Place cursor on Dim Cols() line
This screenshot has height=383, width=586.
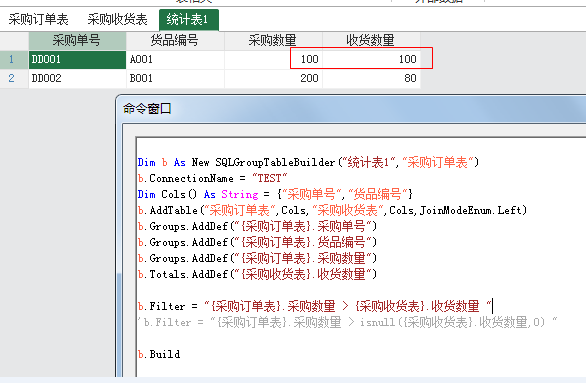click(275, 194)
